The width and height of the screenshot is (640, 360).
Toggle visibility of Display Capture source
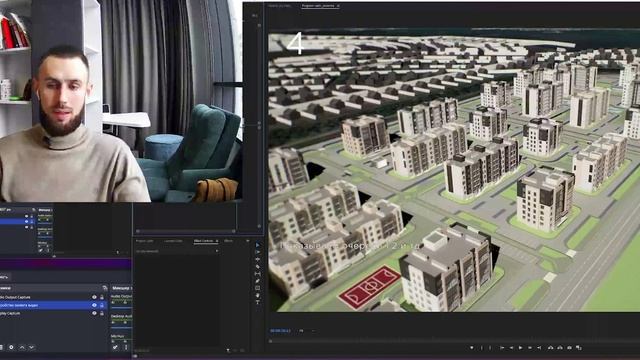pyautogui.click(x=94, y=313)
